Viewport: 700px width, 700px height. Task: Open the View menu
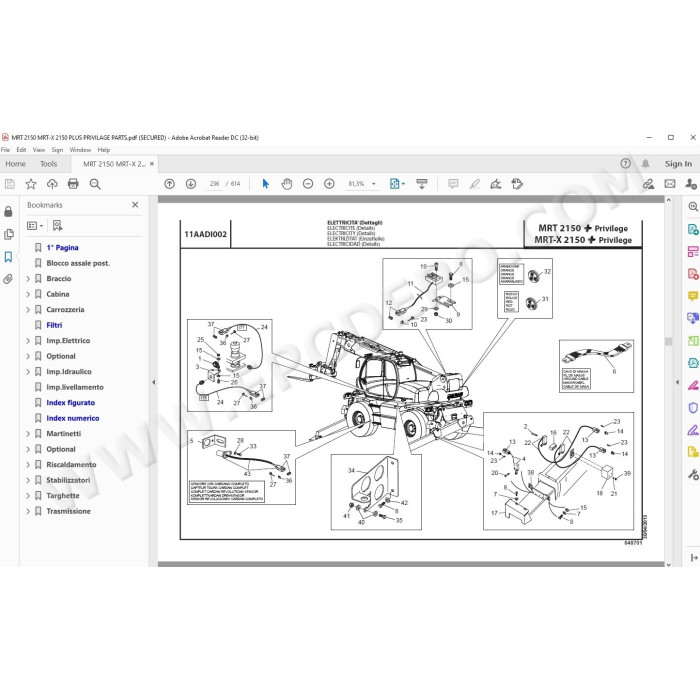pos(39,150)
